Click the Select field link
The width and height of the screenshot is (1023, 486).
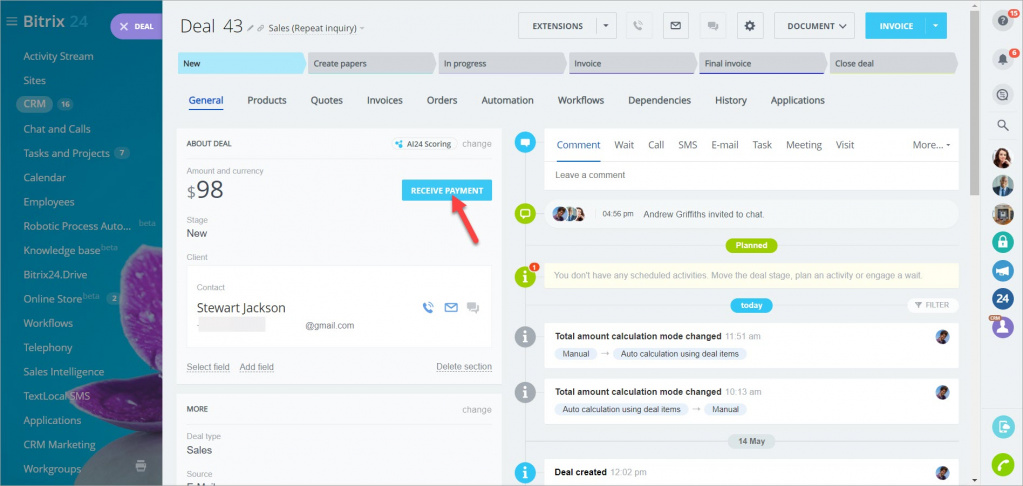(x=208, y=367)
